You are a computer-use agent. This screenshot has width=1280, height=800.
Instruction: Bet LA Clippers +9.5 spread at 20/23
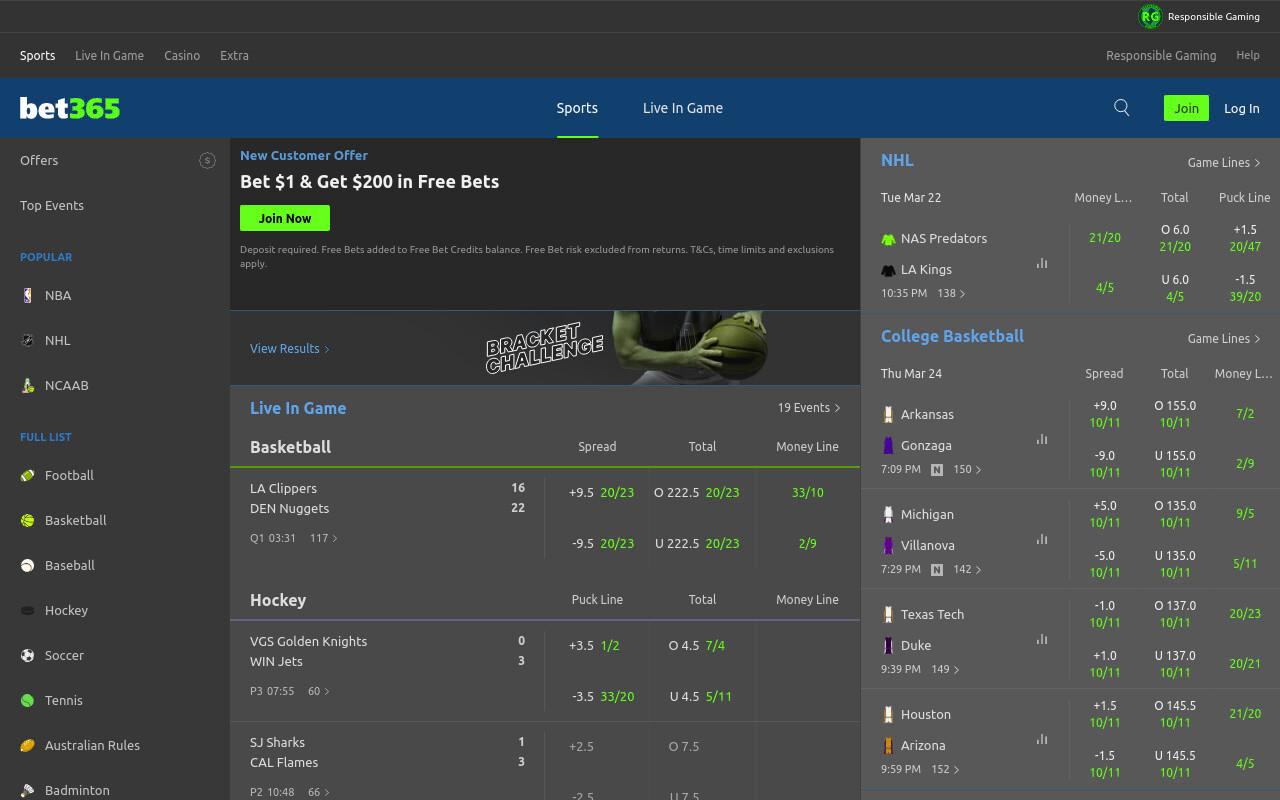coord(601,492)
